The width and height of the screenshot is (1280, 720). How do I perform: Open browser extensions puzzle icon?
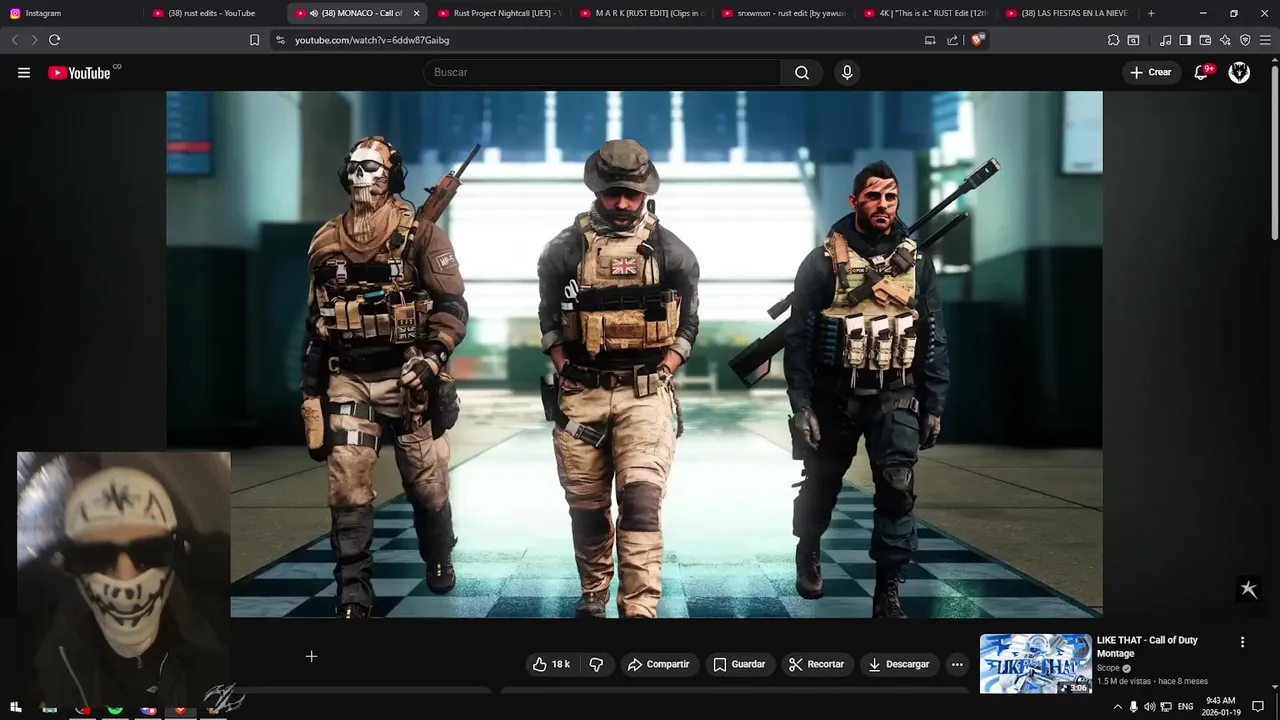point(1113,40)
